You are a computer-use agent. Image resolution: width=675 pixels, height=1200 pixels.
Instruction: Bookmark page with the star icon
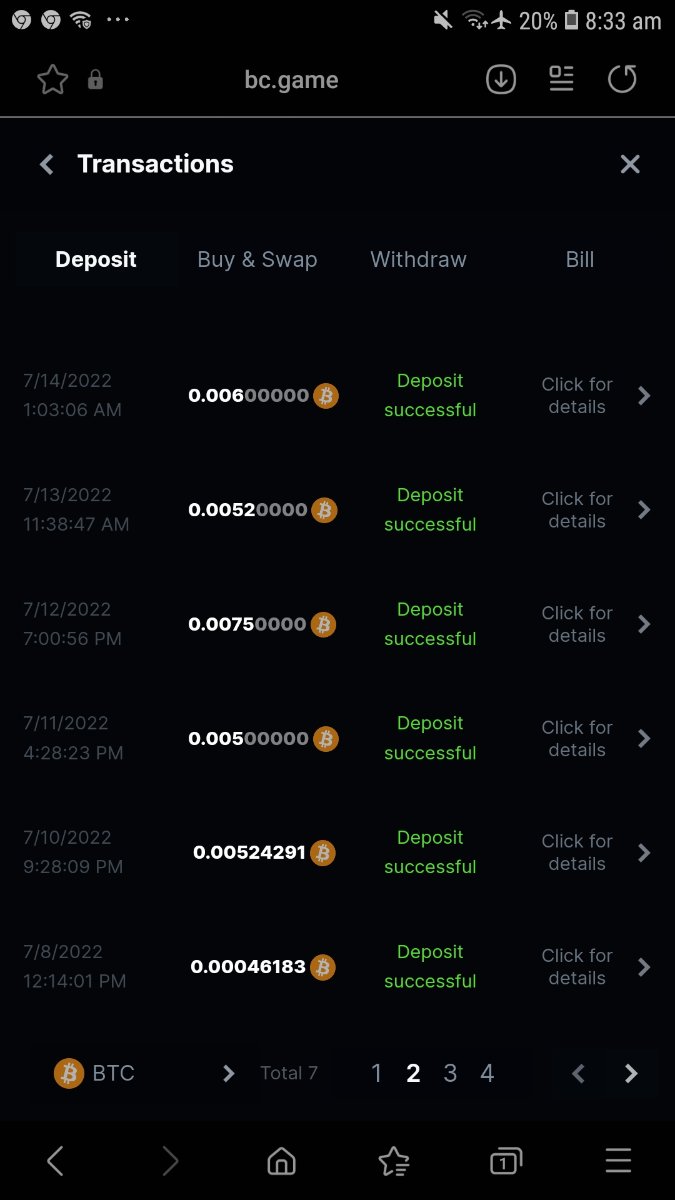click(x=52, y=80)
